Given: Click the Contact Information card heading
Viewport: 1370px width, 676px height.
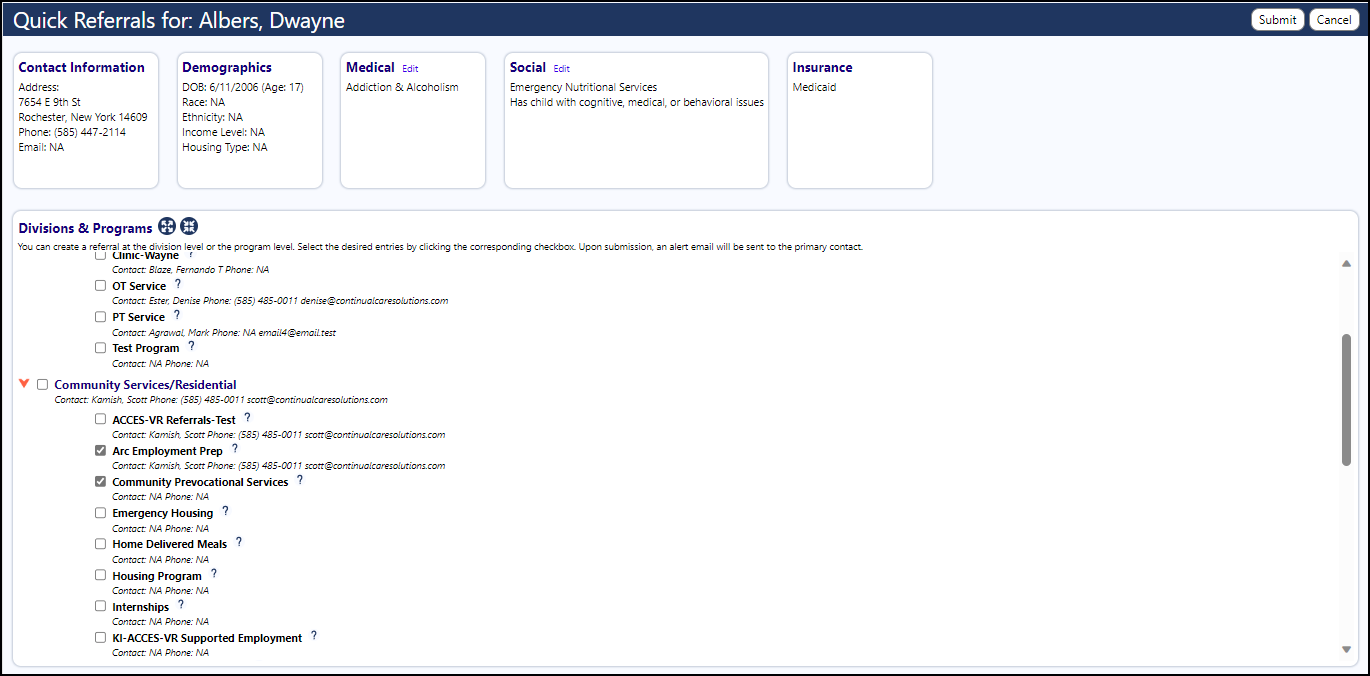Looking at the screenshot, I should 82,68.
